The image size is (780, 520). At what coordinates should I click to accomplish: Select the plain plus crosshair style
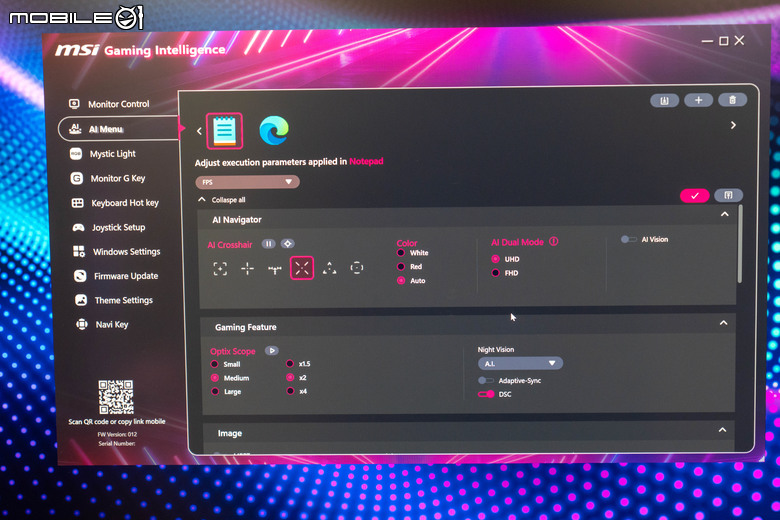(x=247, y=269)
